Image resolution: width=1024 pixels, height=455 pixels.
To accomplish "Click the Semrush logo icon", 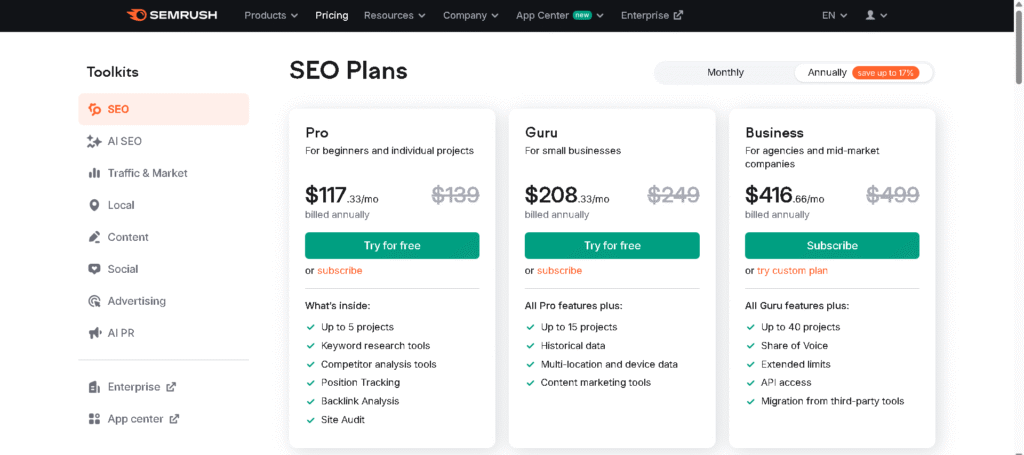I will (137, 15).
